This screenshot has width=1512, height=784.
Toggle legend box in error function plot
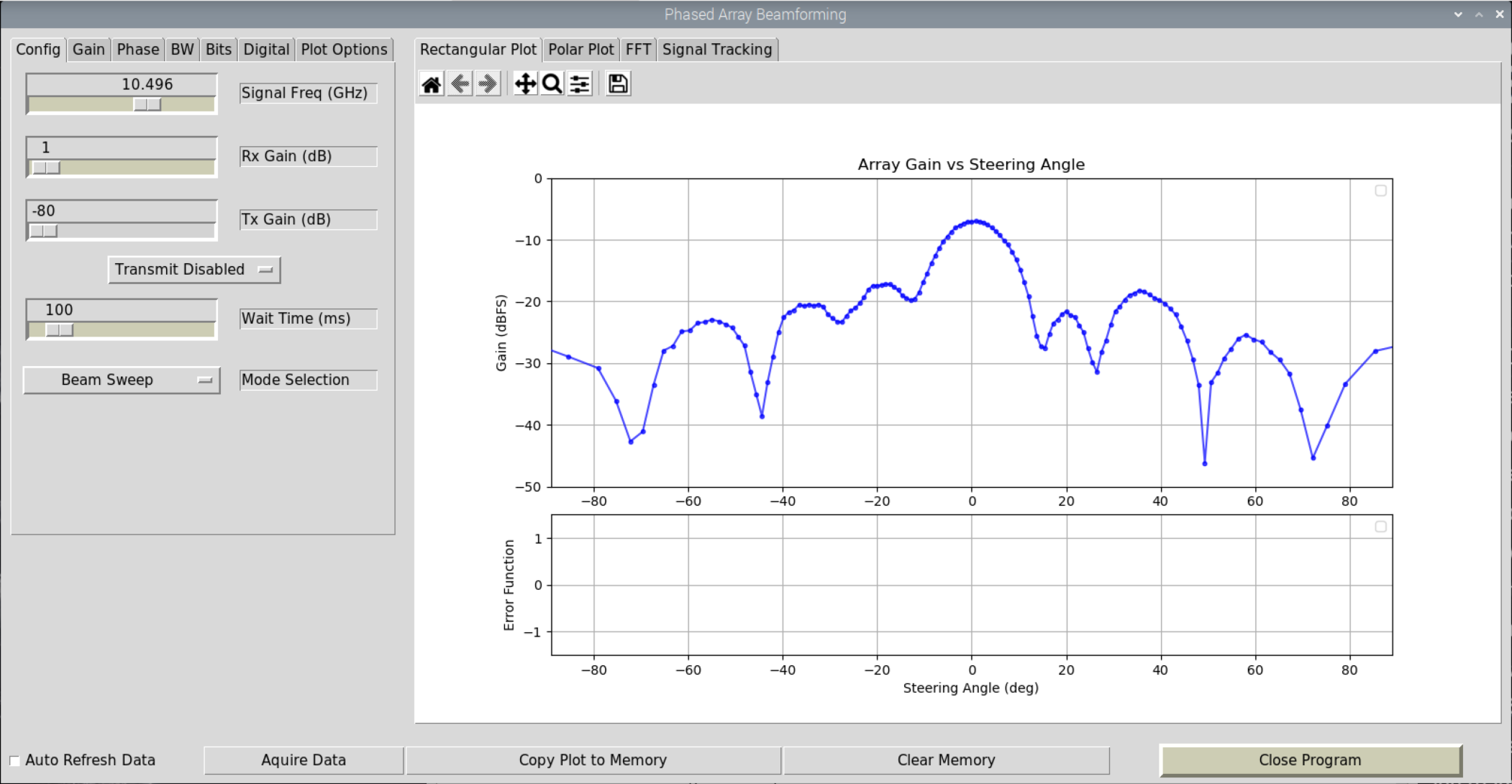click(x=1380, y=527)
